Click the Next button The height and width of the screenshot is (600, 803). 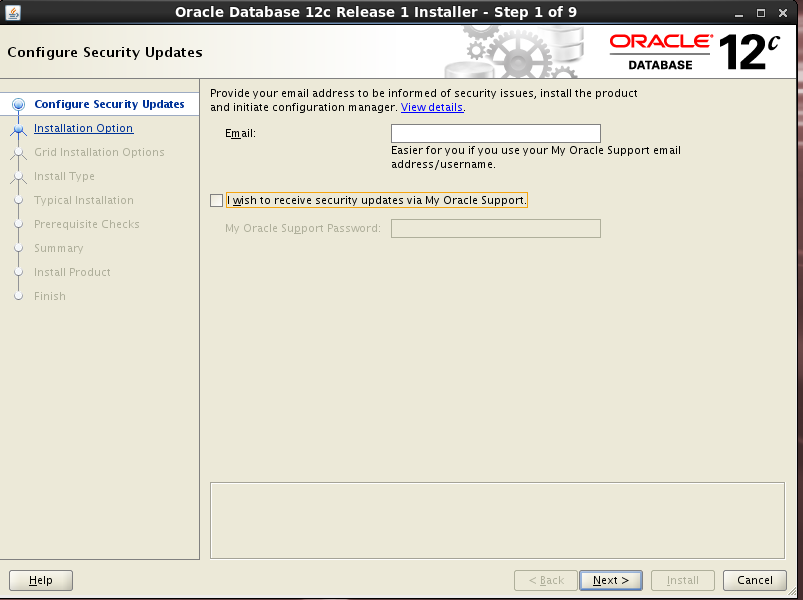click(610, 580)
